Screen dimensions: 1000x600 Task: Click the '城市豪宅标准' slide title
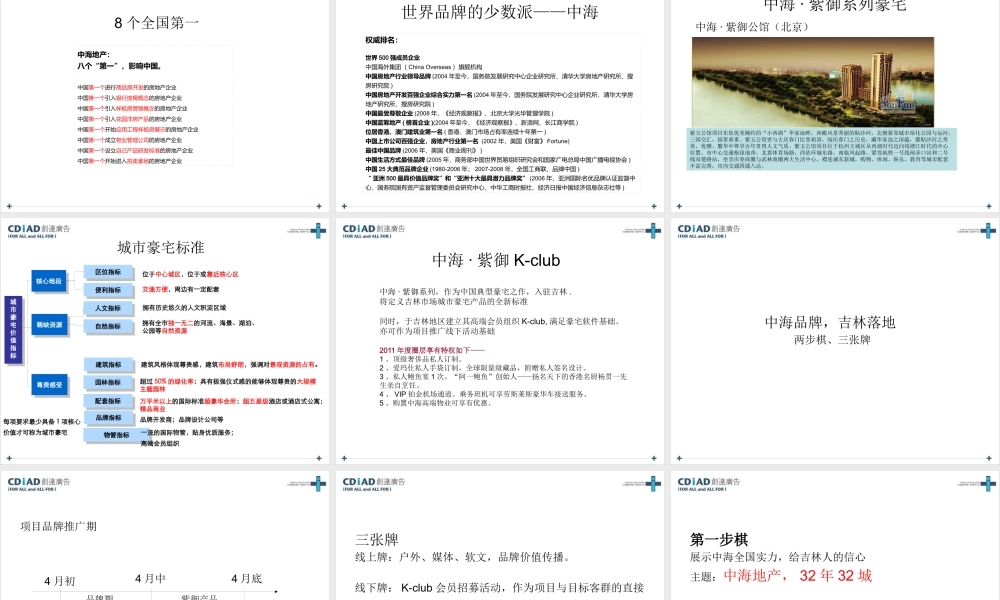[x=161, y=248]
